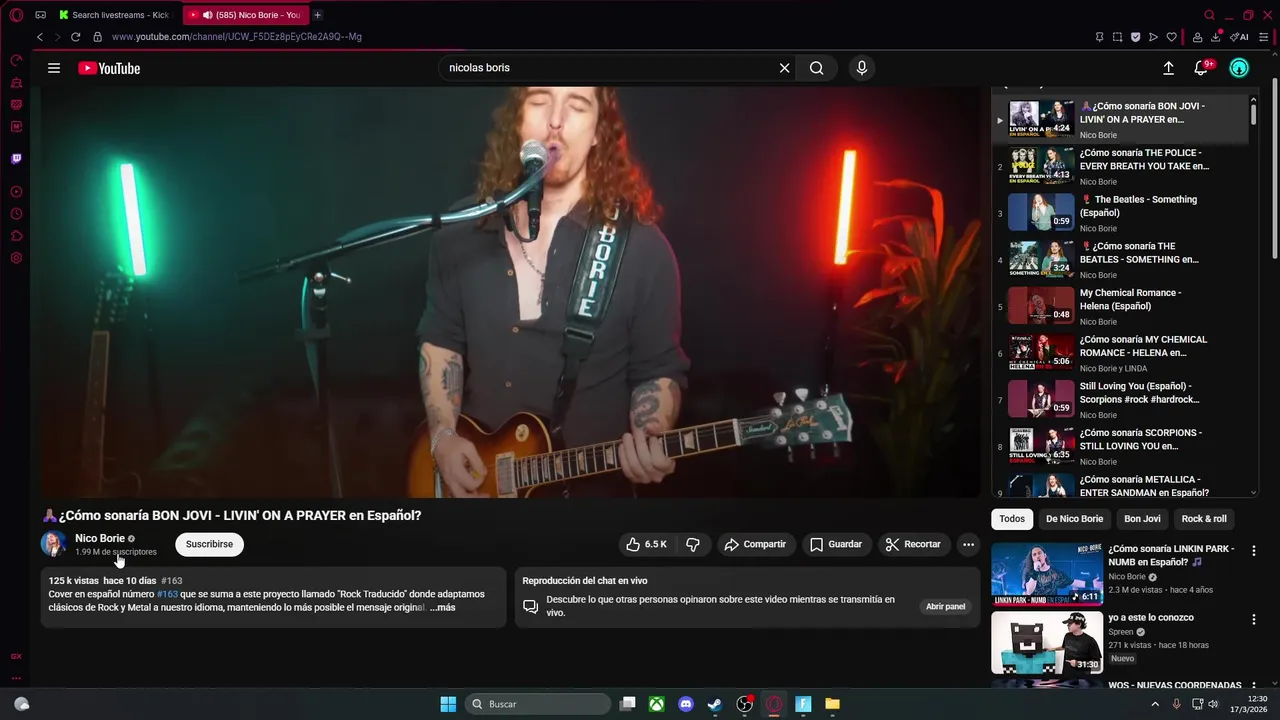Screen dimensions: 1280x720
Task: Go back in browser history
Action: tap(40, 37)
